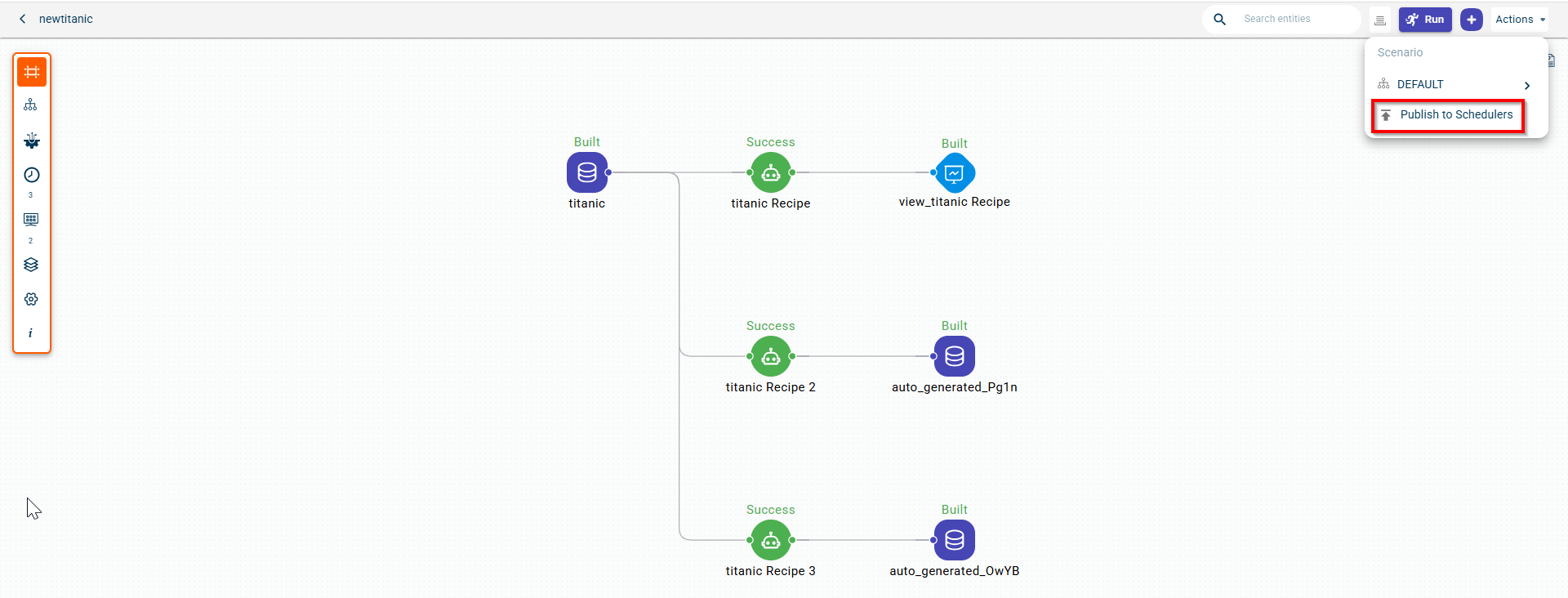1568x598 pixels.
Task: Open the scenarios hierarchy icon in left sidebar
Action: coord(31,105)
